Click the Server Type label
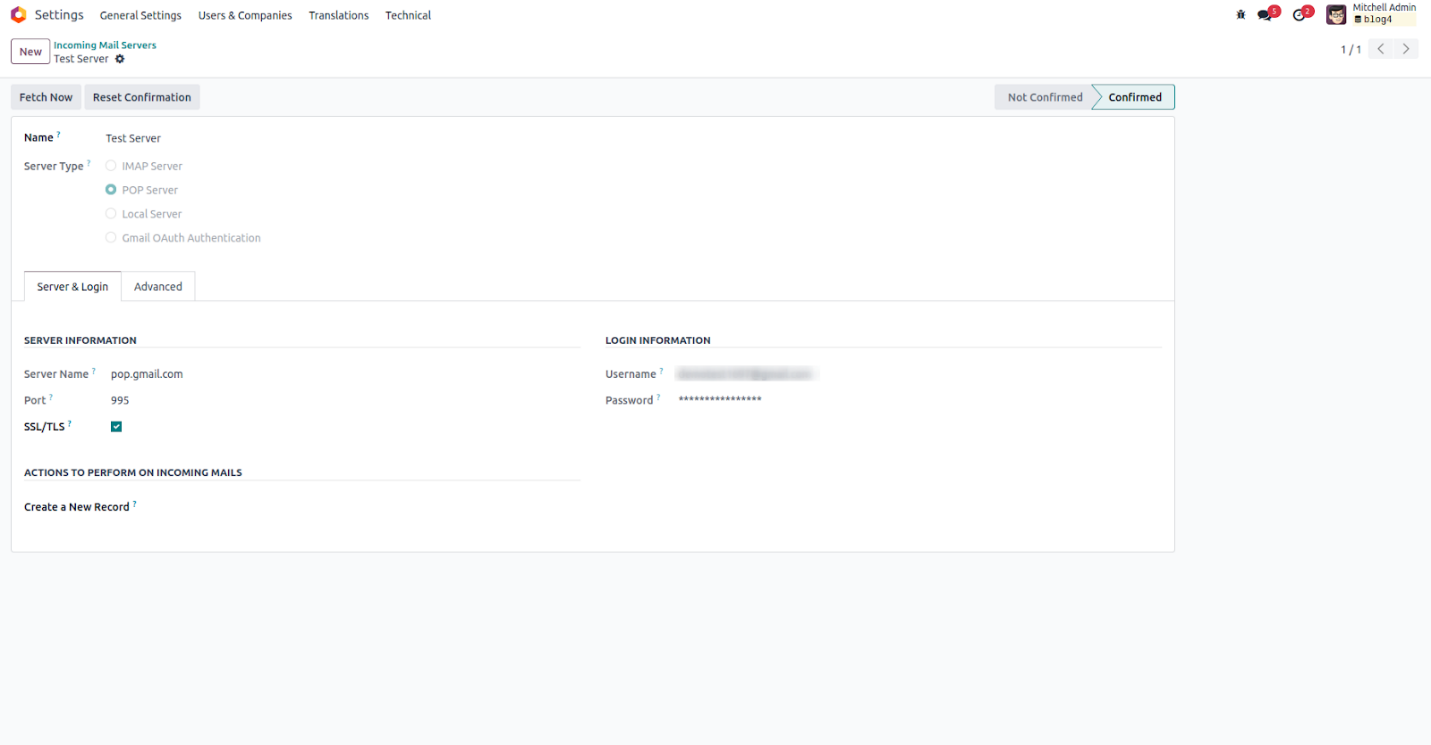 (x=54, y=166)
